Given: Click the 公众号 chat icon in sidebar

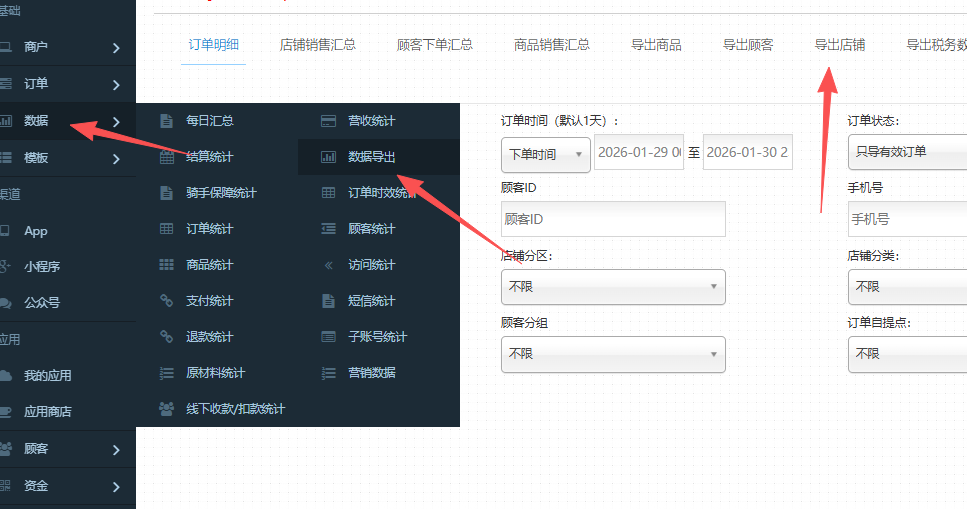Looking at the screenshot, I should [x=6, y=303].
